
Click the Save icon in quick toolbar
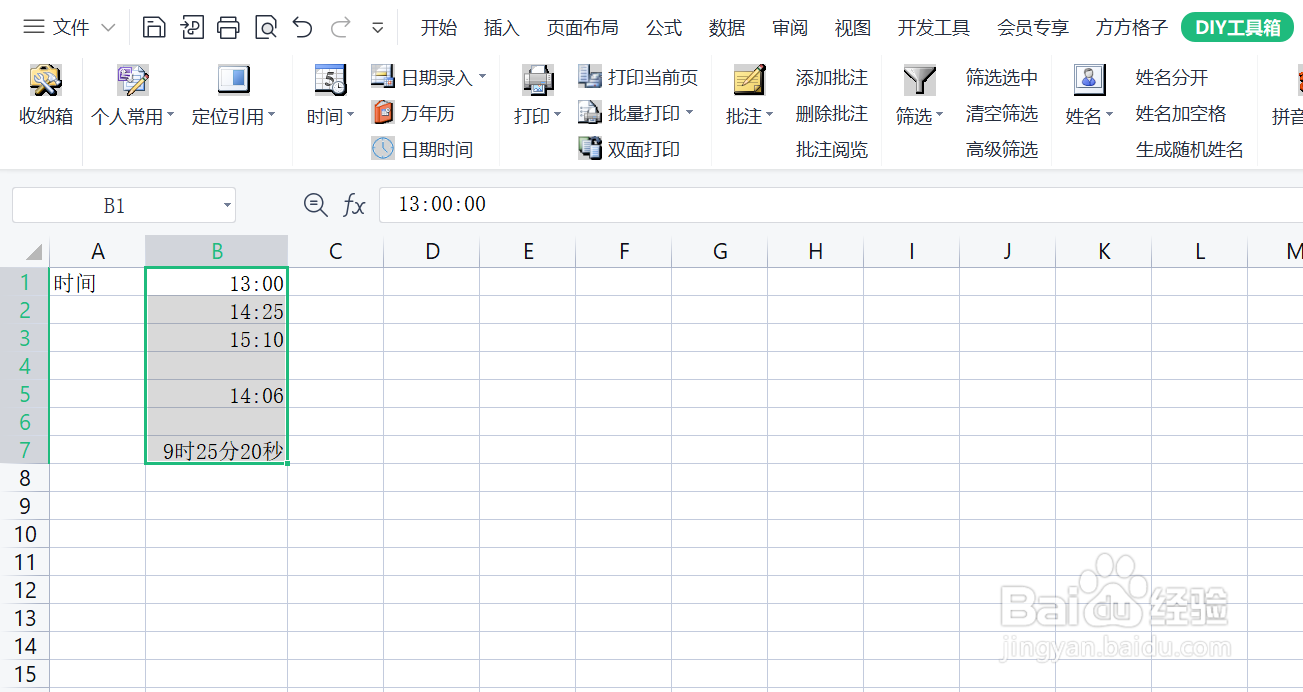[x=154, y=27]
